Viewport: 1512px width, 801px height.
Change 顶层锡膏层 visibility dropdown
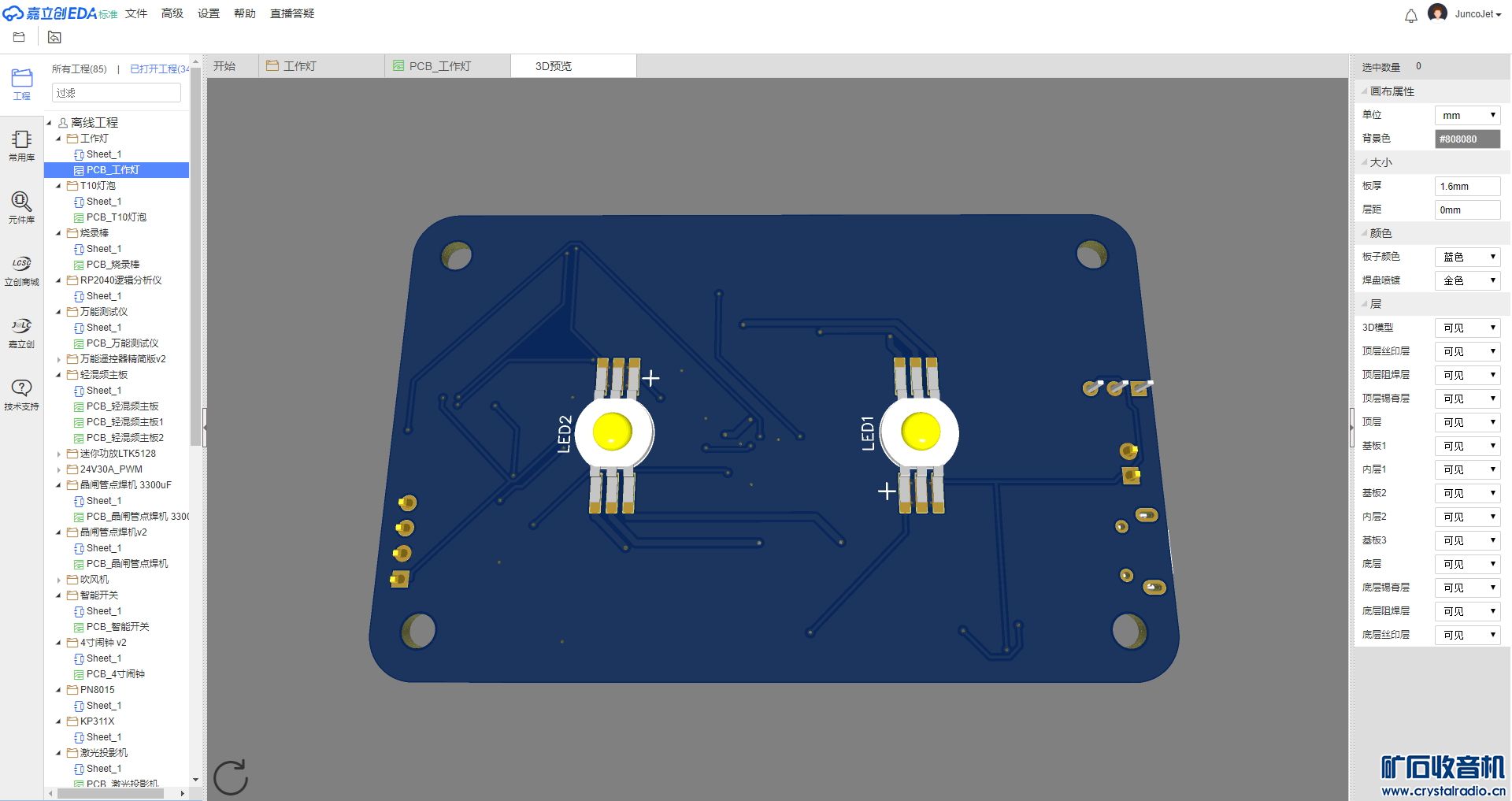click(1467, 399)
